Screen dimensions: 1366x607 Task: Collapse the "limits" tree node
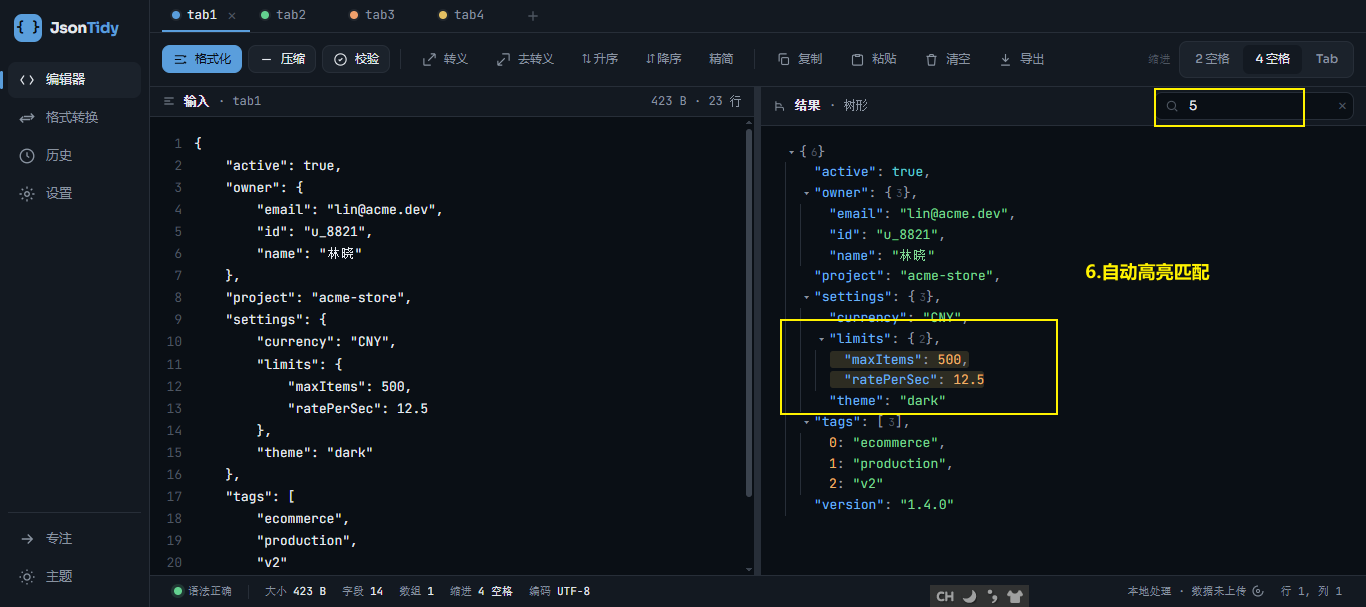click(x=821, y=339)
